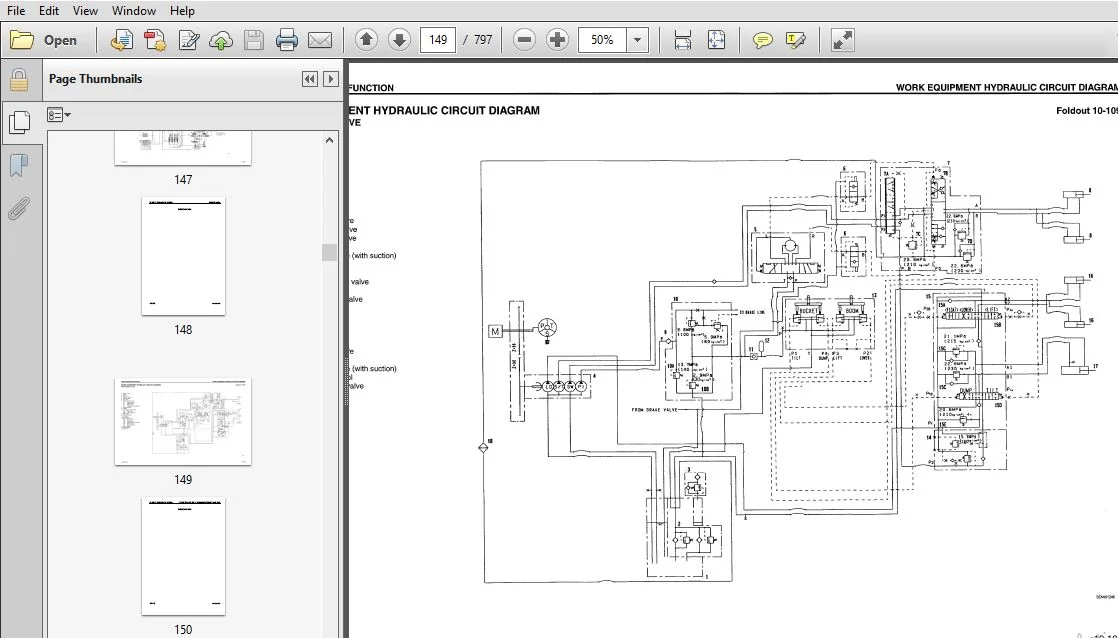Viewport: 1118px width, 638px height.
Task: Click the Add sticky note comment icon
Action: click(762, 40)
